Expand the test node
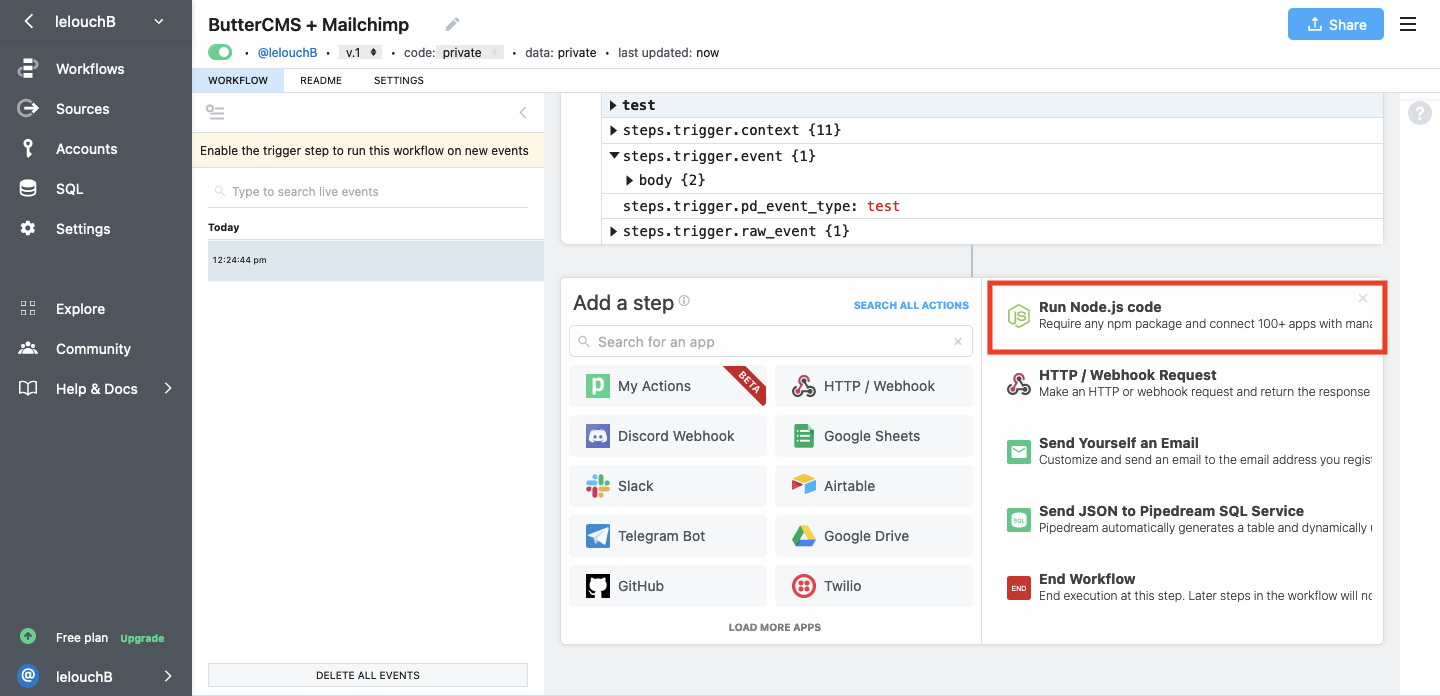Image resolution: width=1440 pixels, height=696 pixels. 615,105
